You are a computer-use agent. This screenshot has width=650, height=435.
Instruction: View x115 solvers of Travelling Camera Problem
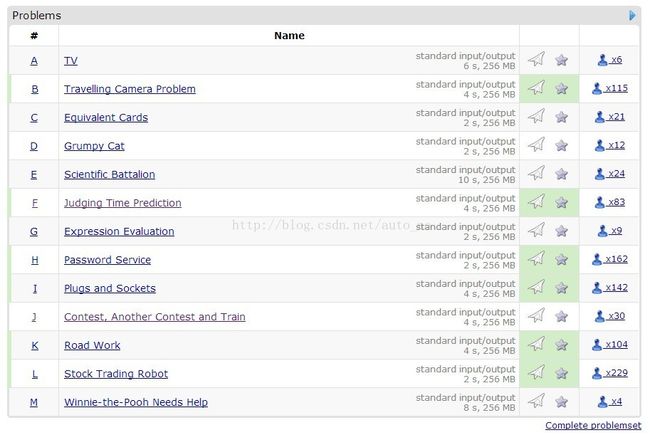pos(610,88)
